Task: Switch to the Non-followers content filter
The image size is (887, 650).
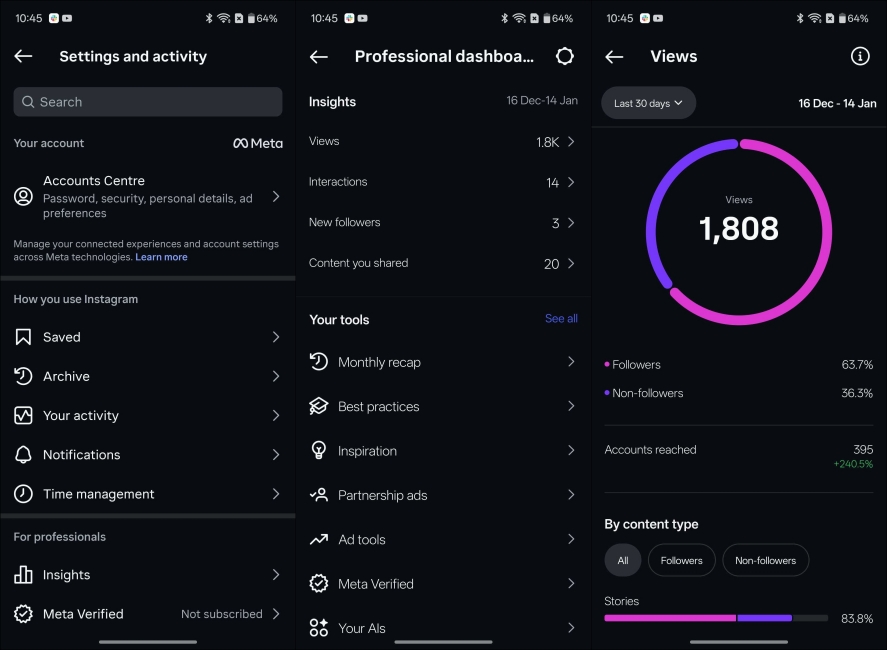Action: point(765,560)
